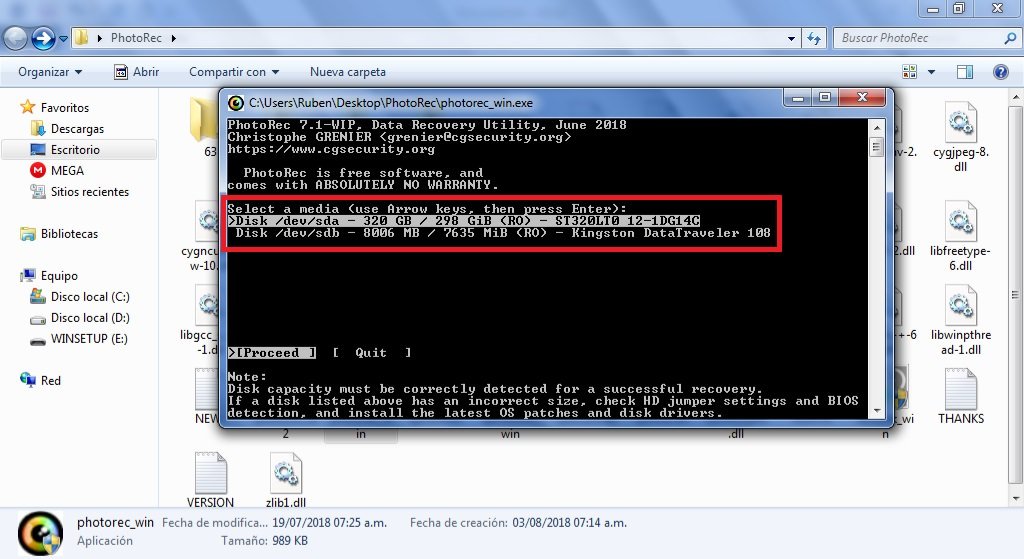Click the folder icon in address bar
1024x559 pixels.
point(81,38)
